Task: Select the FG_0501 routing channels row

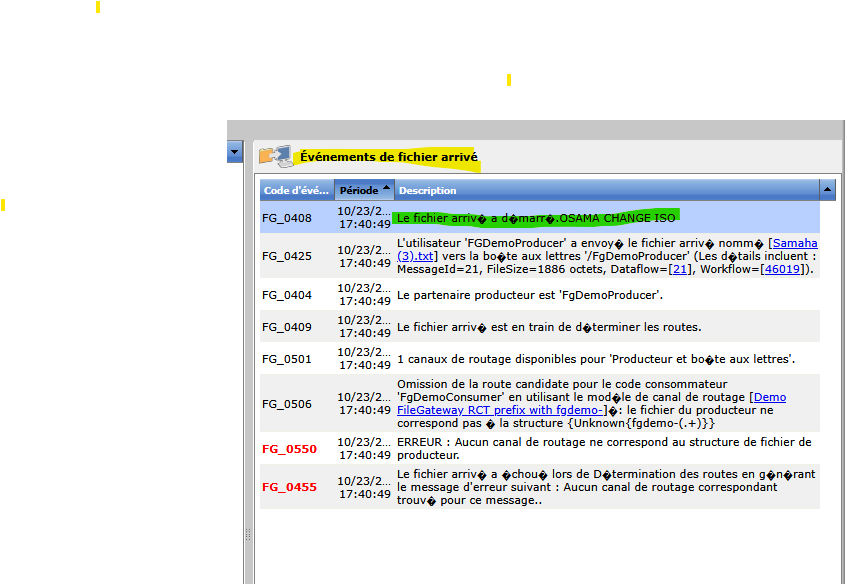Action: 287,359
